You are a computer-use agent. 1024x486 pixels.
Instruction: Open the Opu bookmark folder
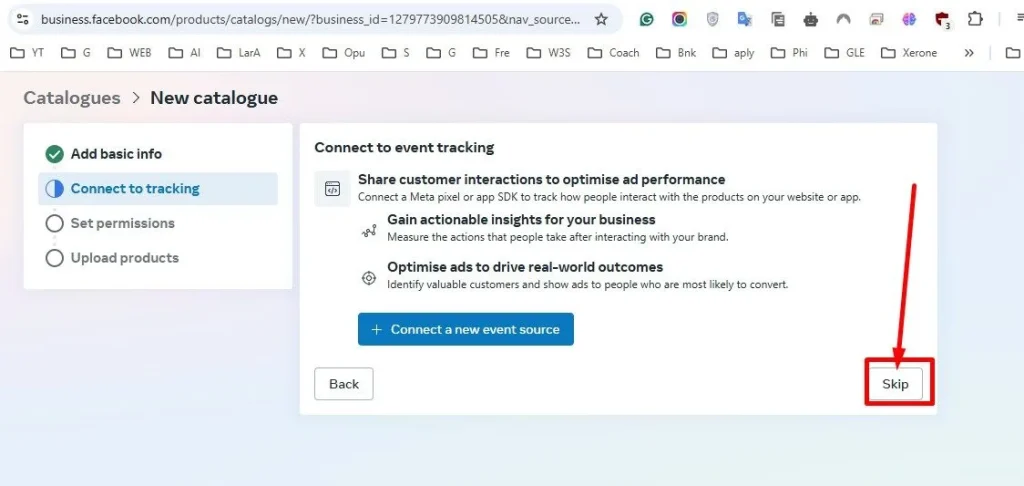click(x=344, y=53)
